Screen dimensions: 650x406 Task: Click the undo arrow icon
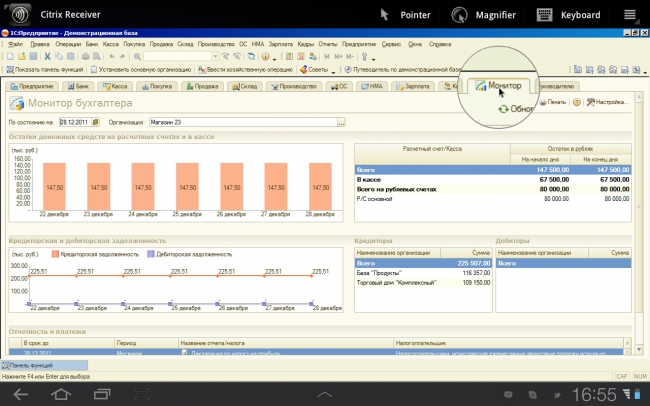point(112,56)
